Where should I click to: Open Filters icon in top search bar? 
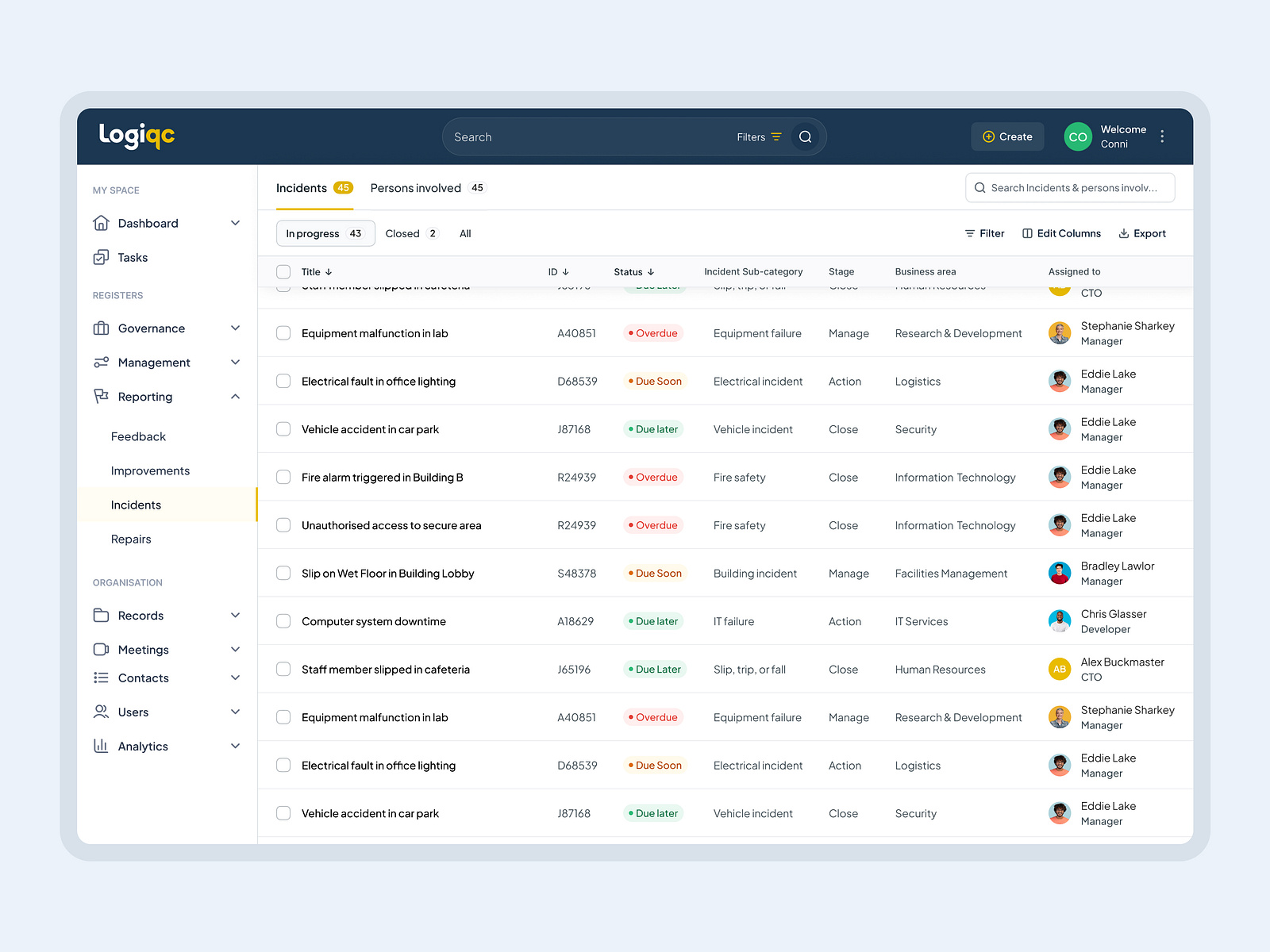(x=776, y=137)
